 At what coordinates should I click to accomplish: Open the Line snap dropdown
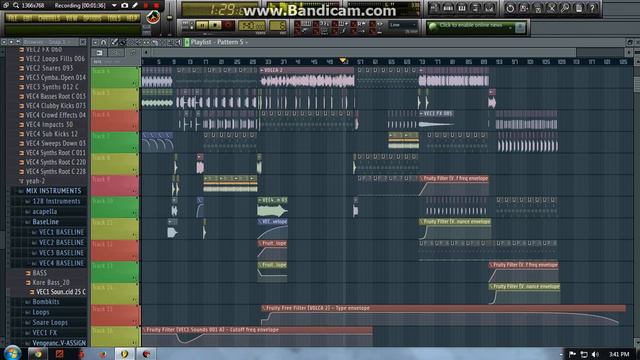pos(402,25)
